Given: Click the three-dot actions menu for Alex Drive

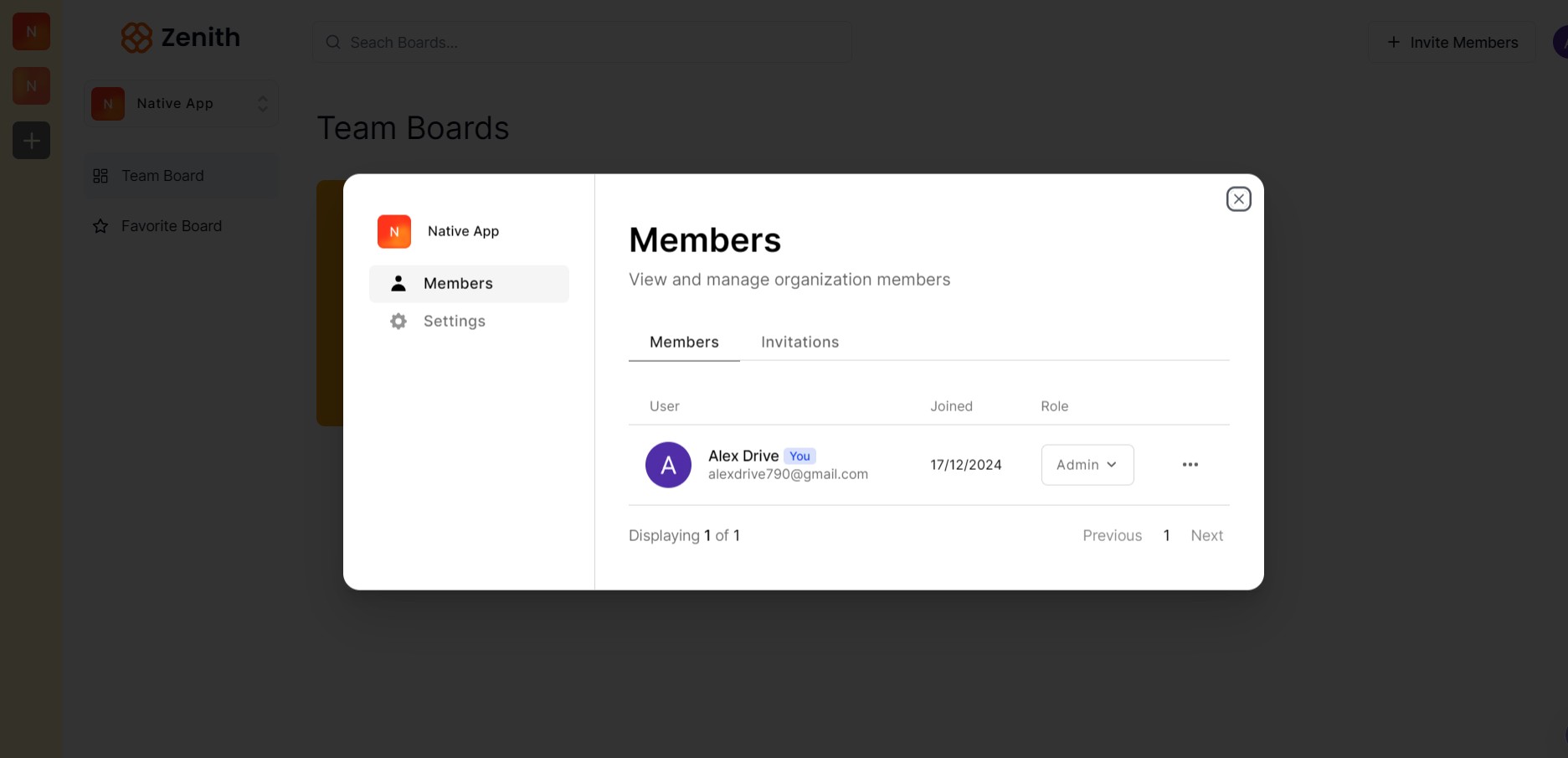Looking at the screenshot, I should (x=1190, y=465).
